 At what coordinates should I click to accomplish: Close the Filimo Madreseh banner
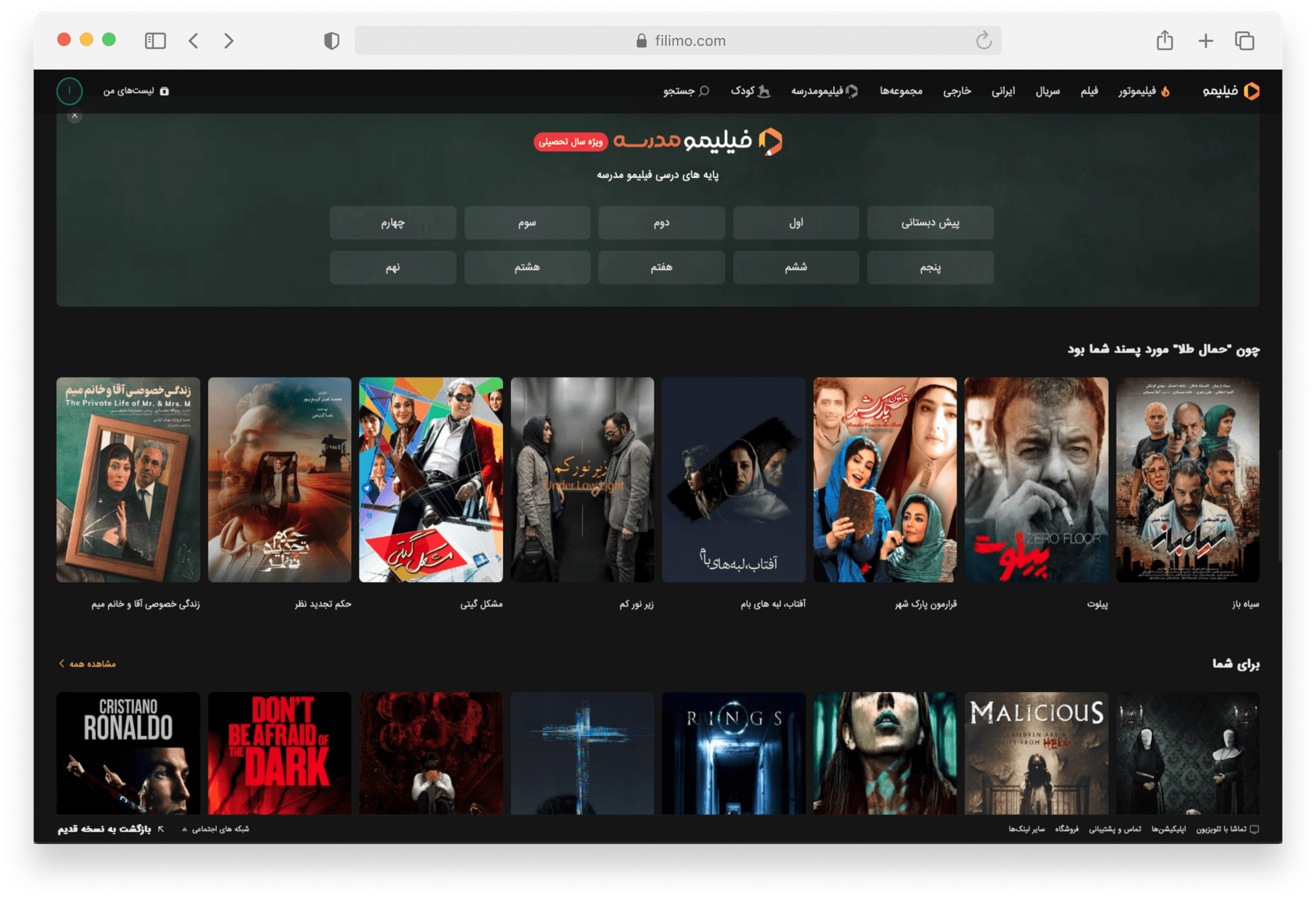tap(75, 116)
